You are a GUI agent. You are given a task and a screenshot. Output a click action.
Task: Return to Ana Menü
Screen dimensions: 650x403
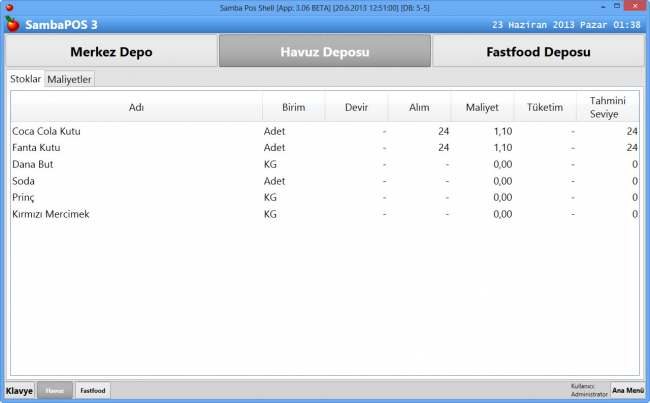tap(627, 390)
